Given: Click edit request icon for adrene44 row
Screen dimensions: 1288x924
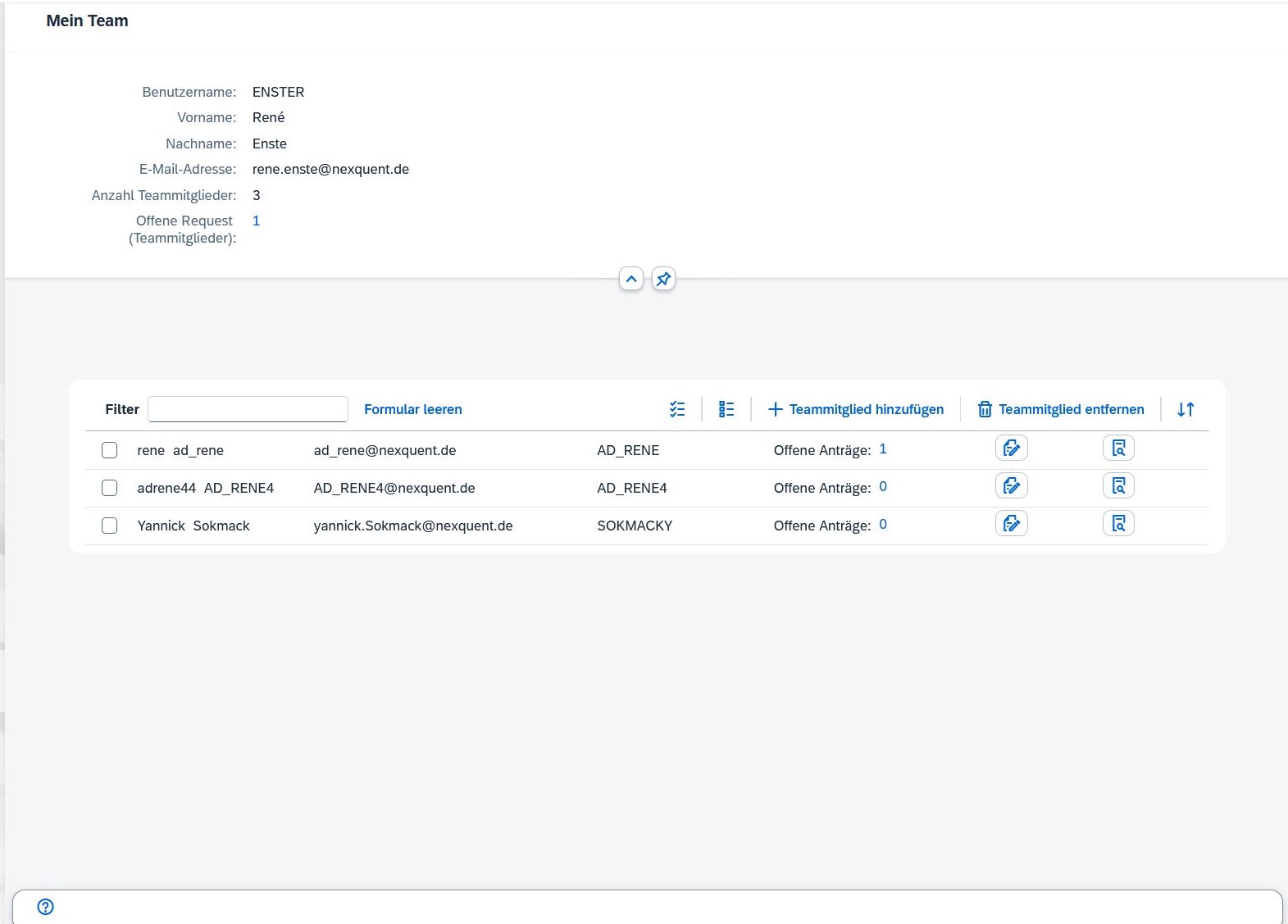Looking at the screenshot, I should (x=1011, y=486).
